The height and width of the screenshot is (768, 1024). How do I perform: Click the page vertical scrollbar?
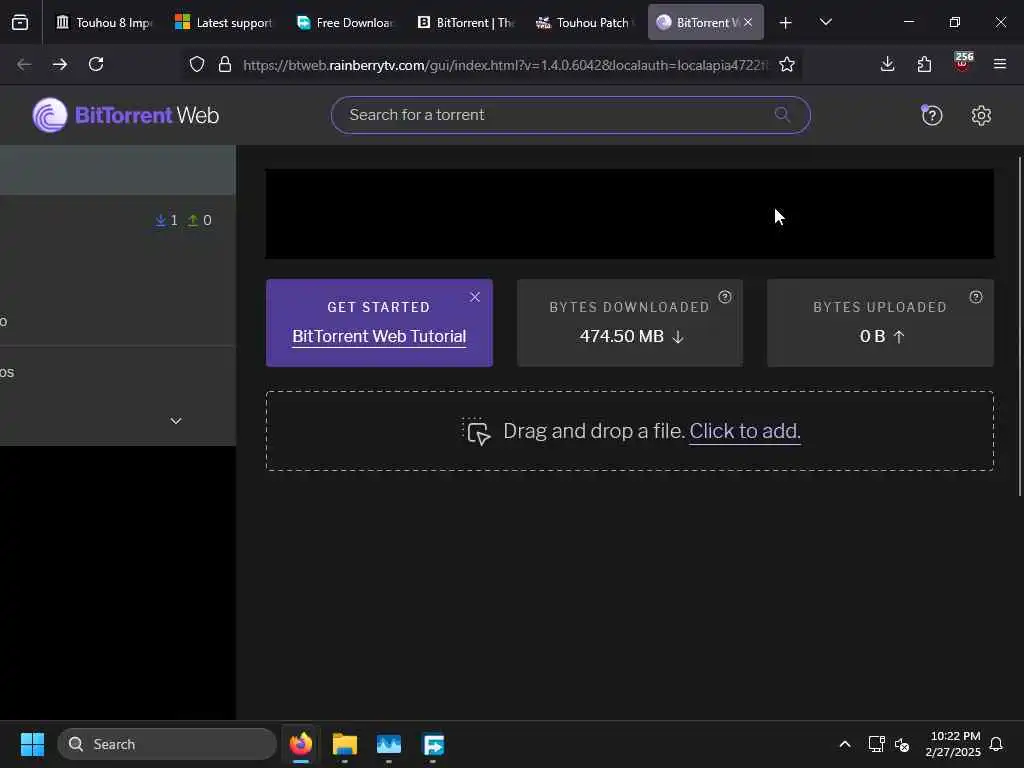point(1019,327)
